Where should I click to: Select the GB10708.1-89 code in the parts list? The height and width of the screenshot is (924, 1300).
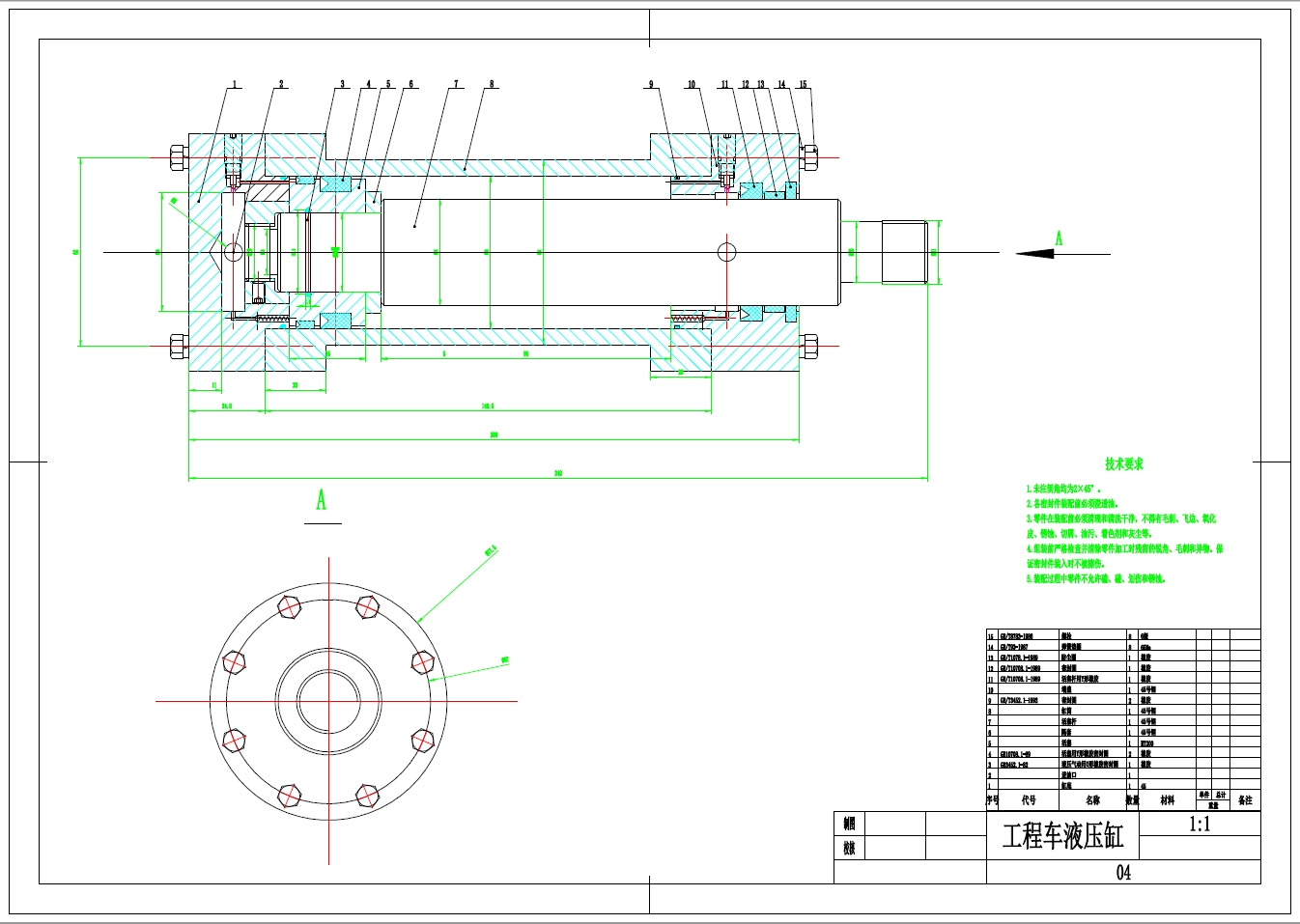click(x=1015, y=754)
